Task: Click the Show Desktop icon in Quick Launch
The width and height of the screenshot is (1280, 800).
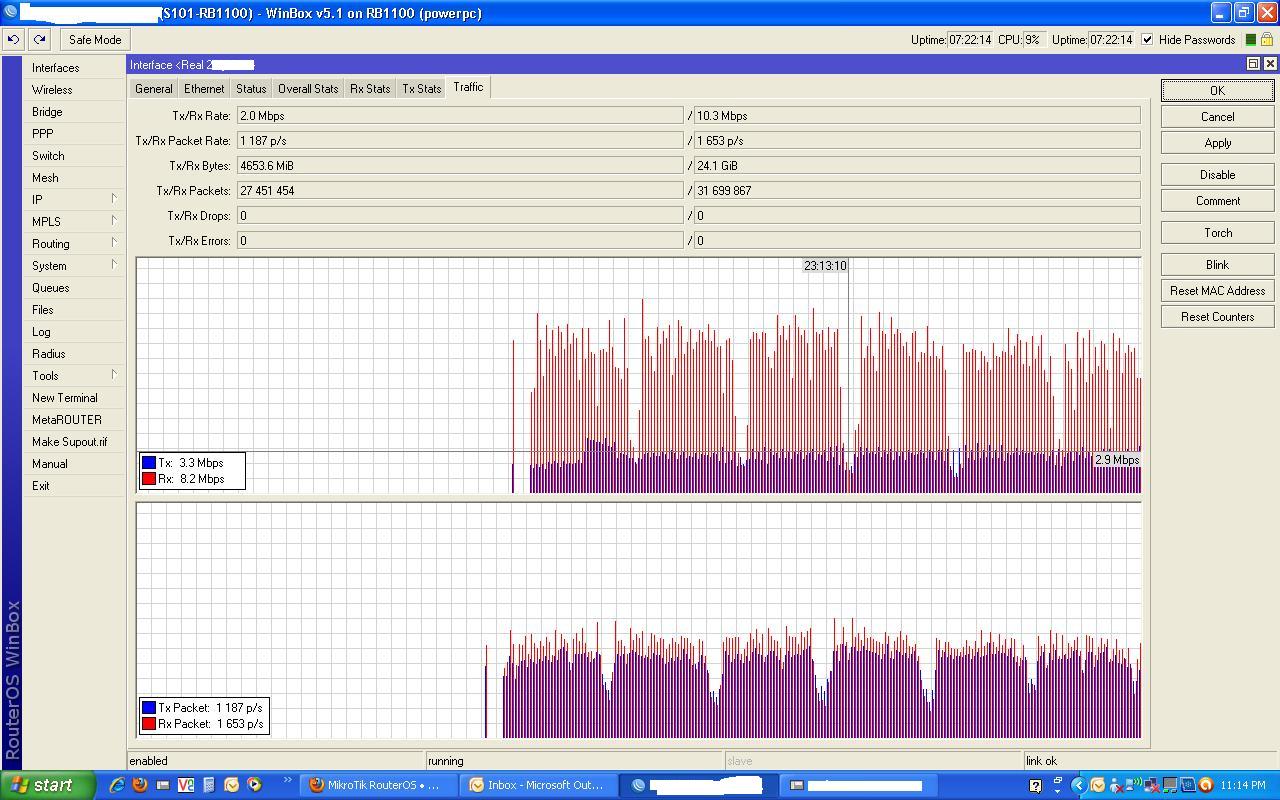Action: pos(163,785)
